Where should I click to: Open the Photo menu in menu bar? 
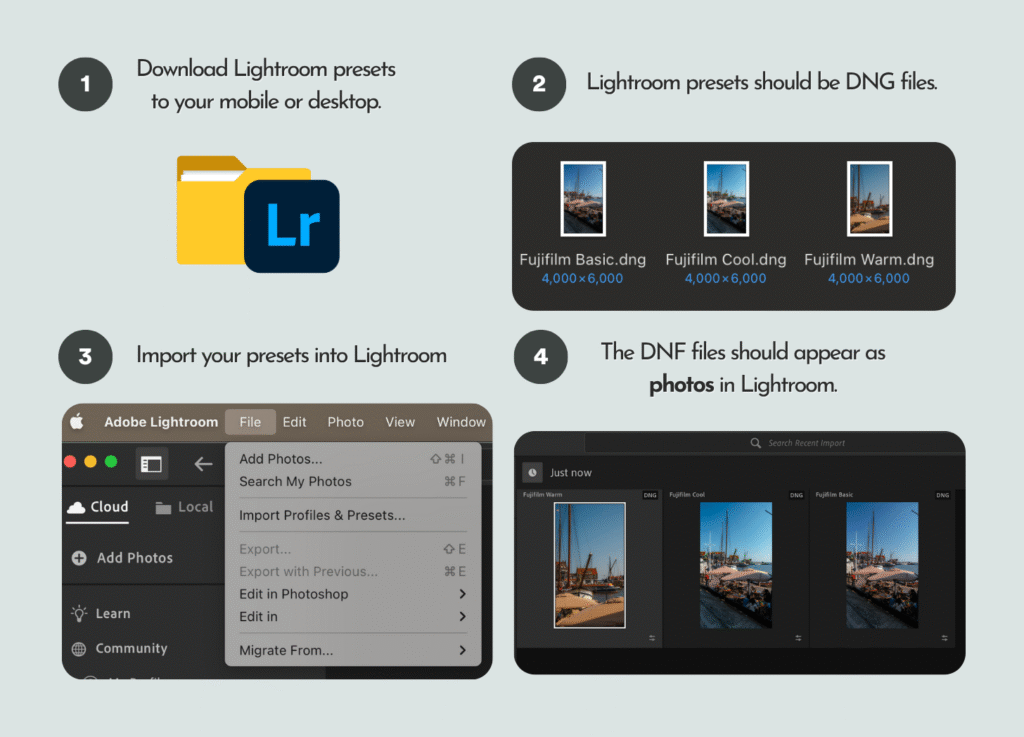pyautogui.click(x=345, y=422)
